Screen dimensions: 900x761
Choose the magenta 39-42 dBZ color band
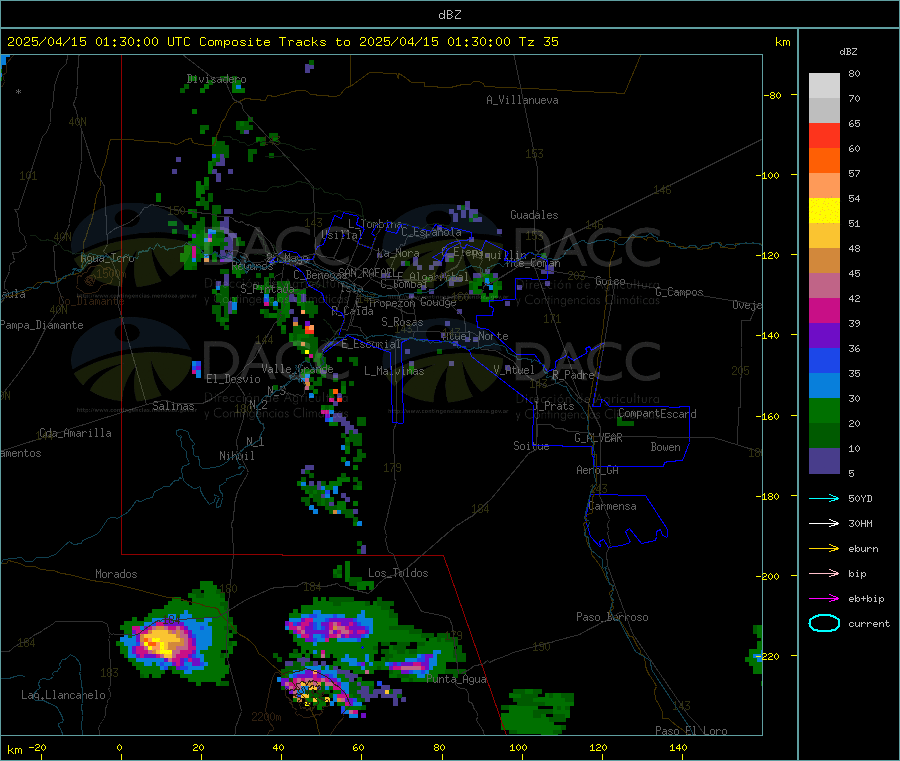824,311
